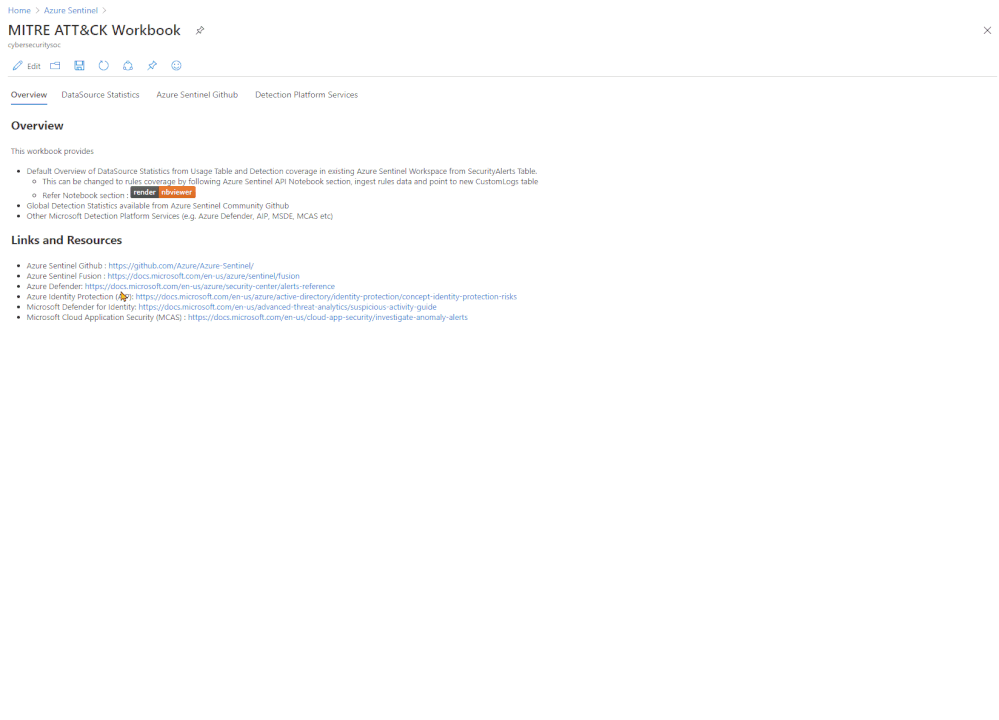Open the workbook folder icon
Viewport: 999px width, 720px height.
(x=55, y=66)
